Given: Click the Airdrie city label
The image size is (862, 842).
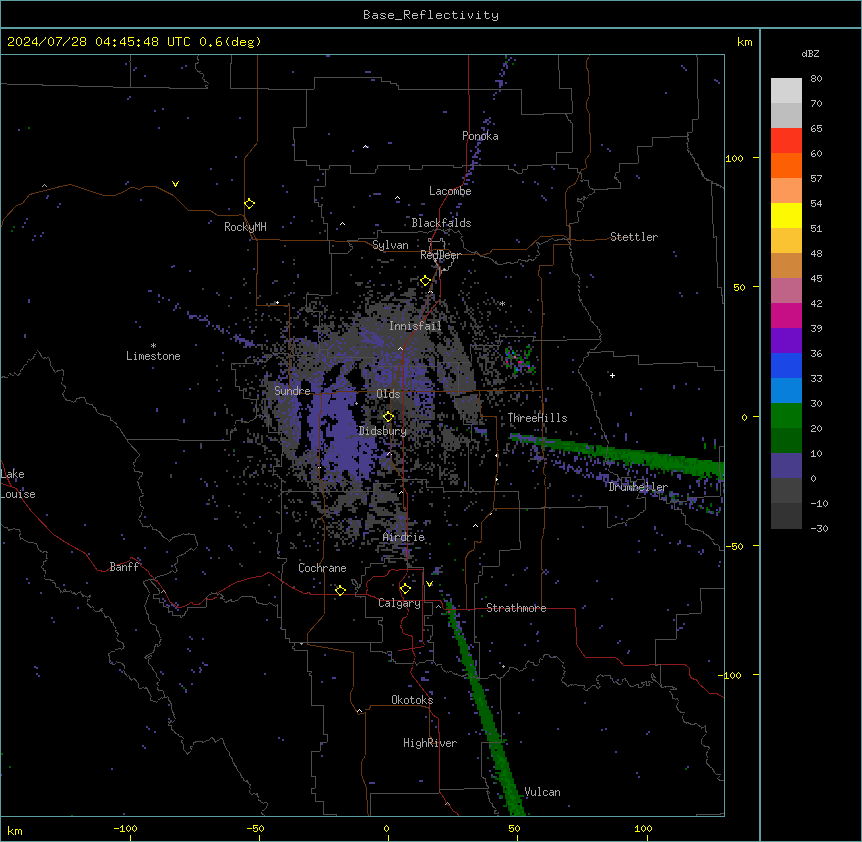Looking at the screenshot, I should [x=404, y=537].
